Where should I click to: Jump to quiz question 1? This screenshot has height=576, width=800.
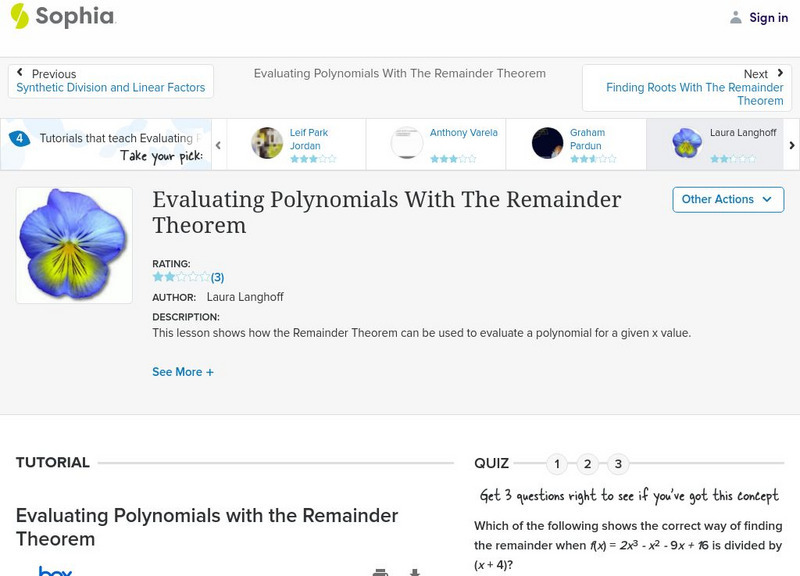(x=557, y=463)
